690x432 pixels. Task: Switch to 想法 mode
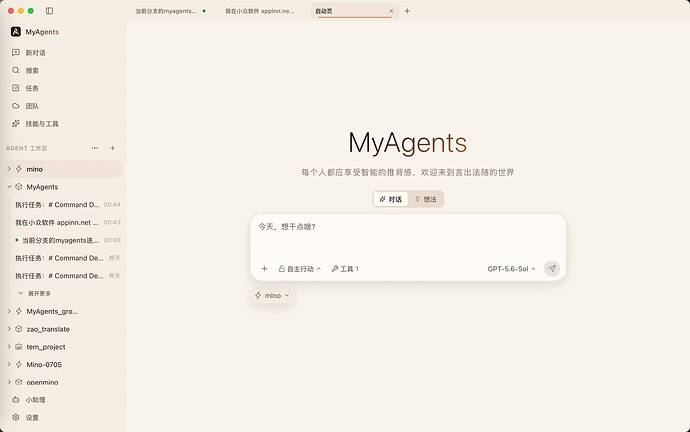[426, 199]
